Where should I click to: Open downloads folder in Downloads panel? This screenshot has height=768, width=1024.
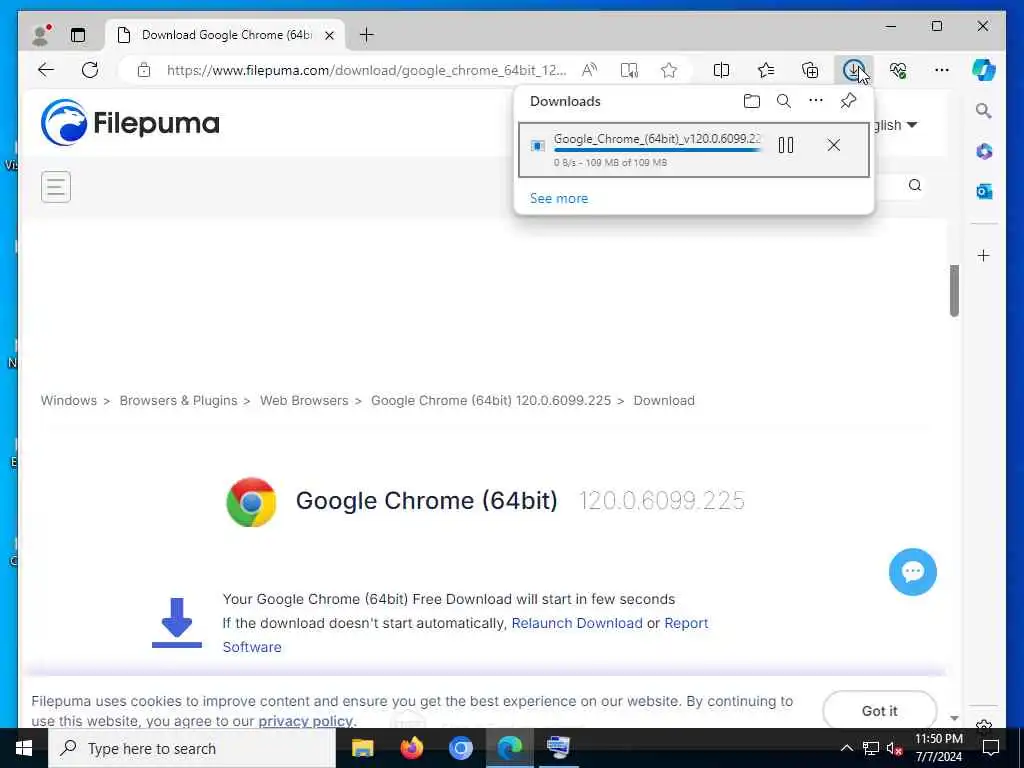pos(752,101)
